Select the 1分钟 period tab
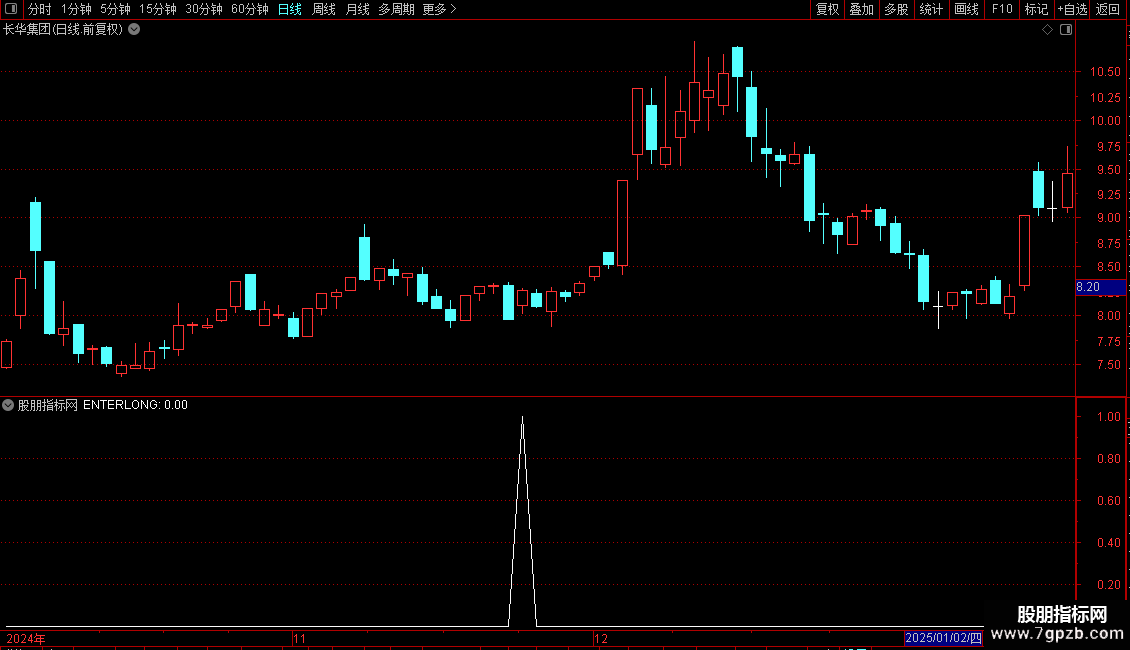Screen dimensions: 1130x650 coord(76,9)
